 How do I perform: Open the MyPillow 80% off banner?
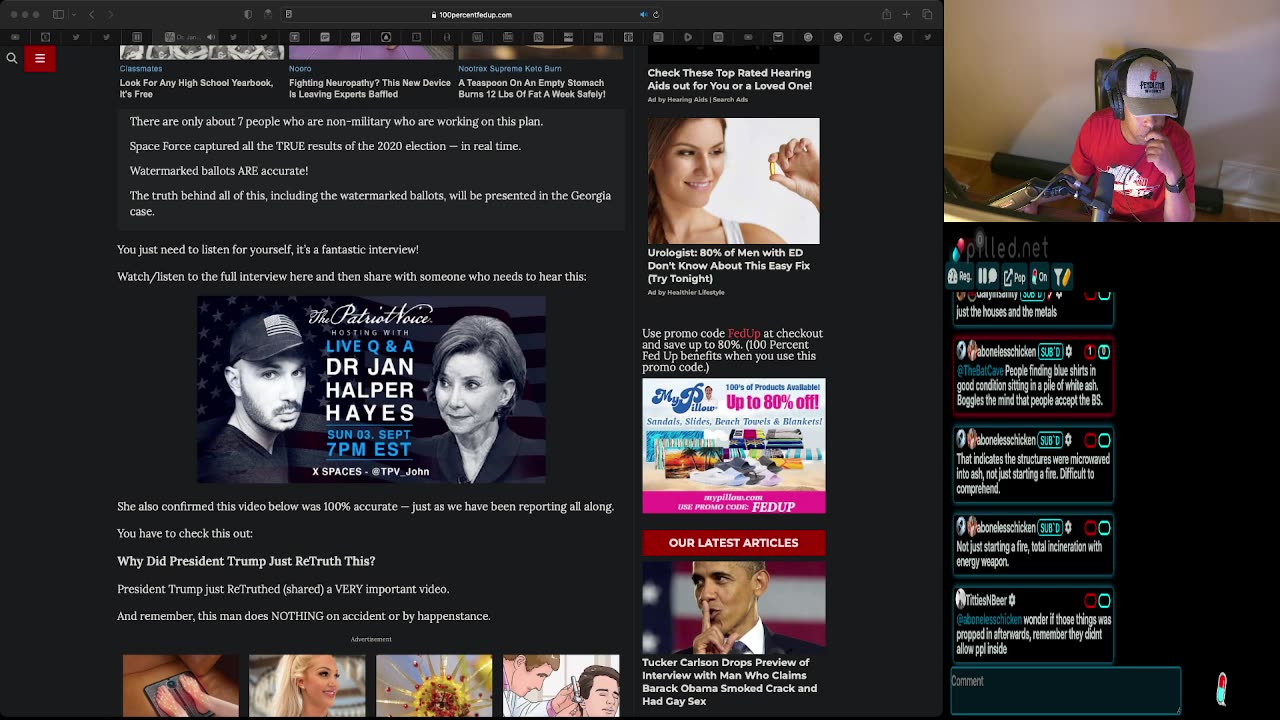pos(734,446)
